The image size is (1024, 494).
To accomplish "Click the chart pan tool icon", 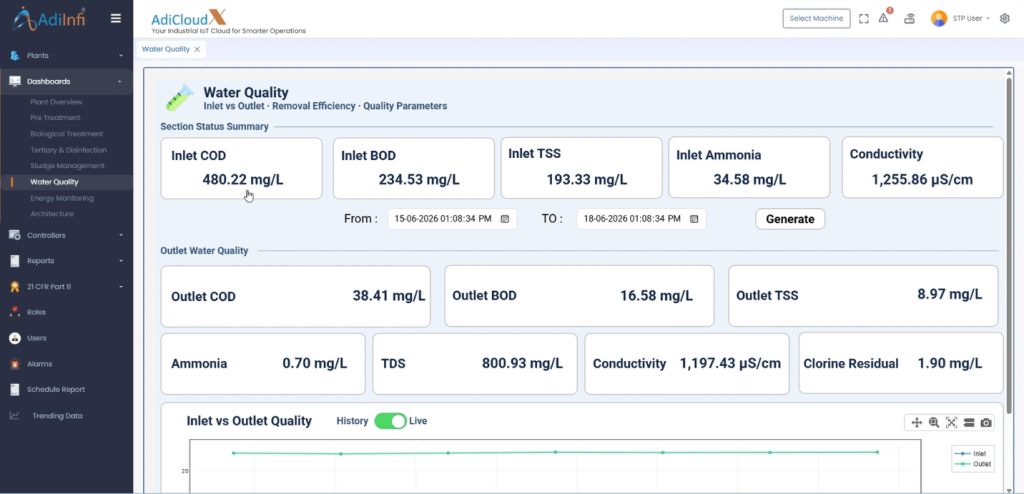I will tap(916, 423).
